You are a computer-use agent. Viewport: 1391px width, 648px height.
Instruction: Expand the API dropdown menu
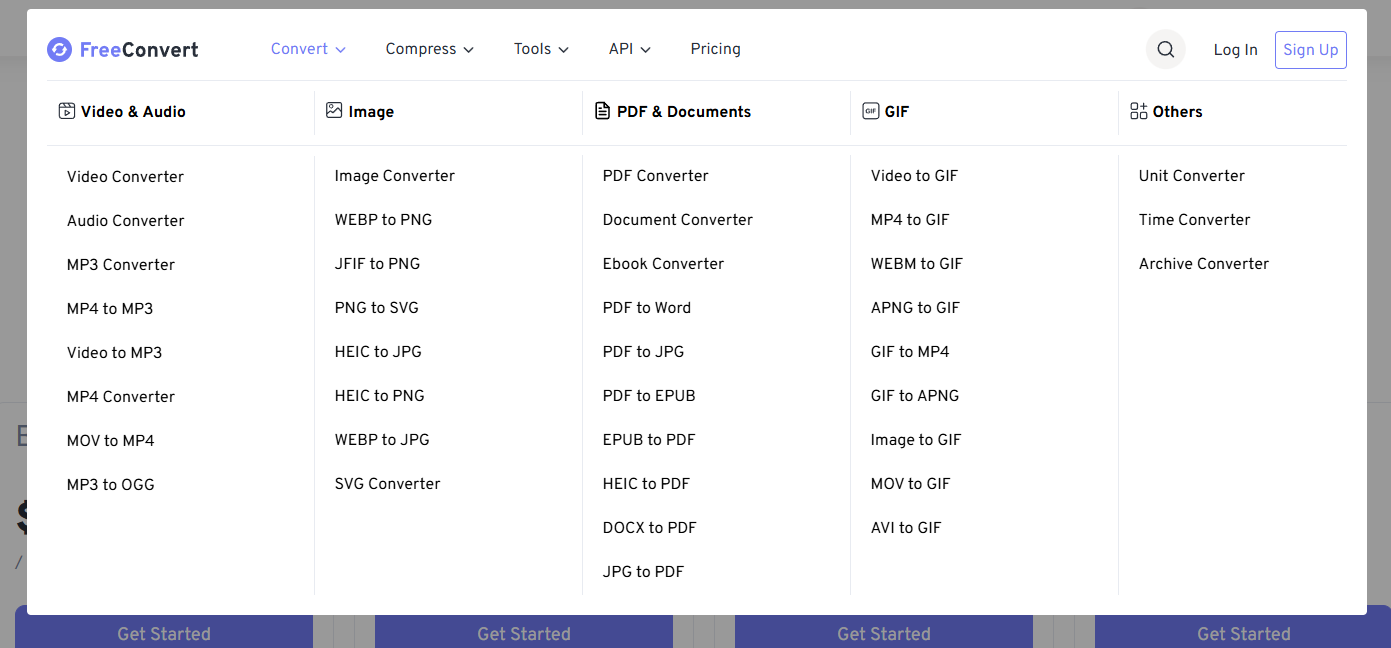tap(630, 49)
